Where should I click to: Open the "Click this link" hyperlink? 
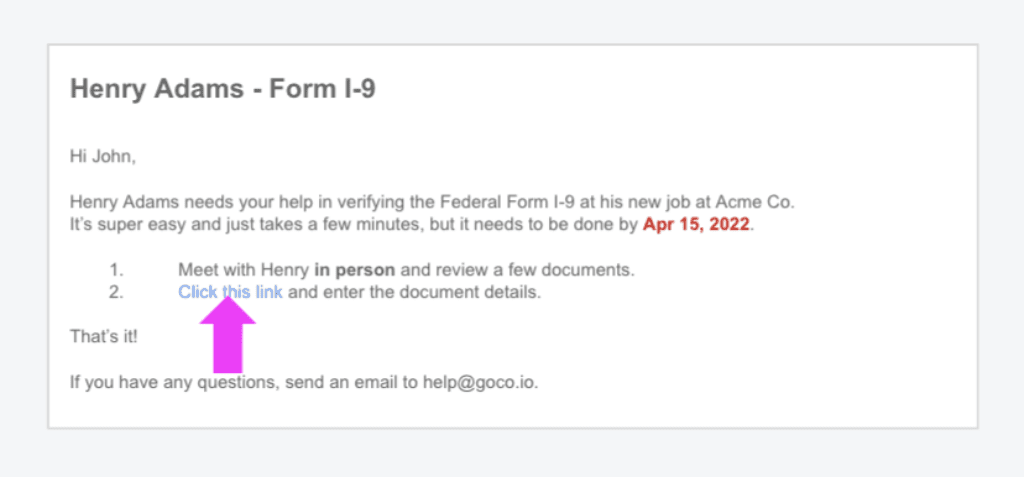[230, 293]
